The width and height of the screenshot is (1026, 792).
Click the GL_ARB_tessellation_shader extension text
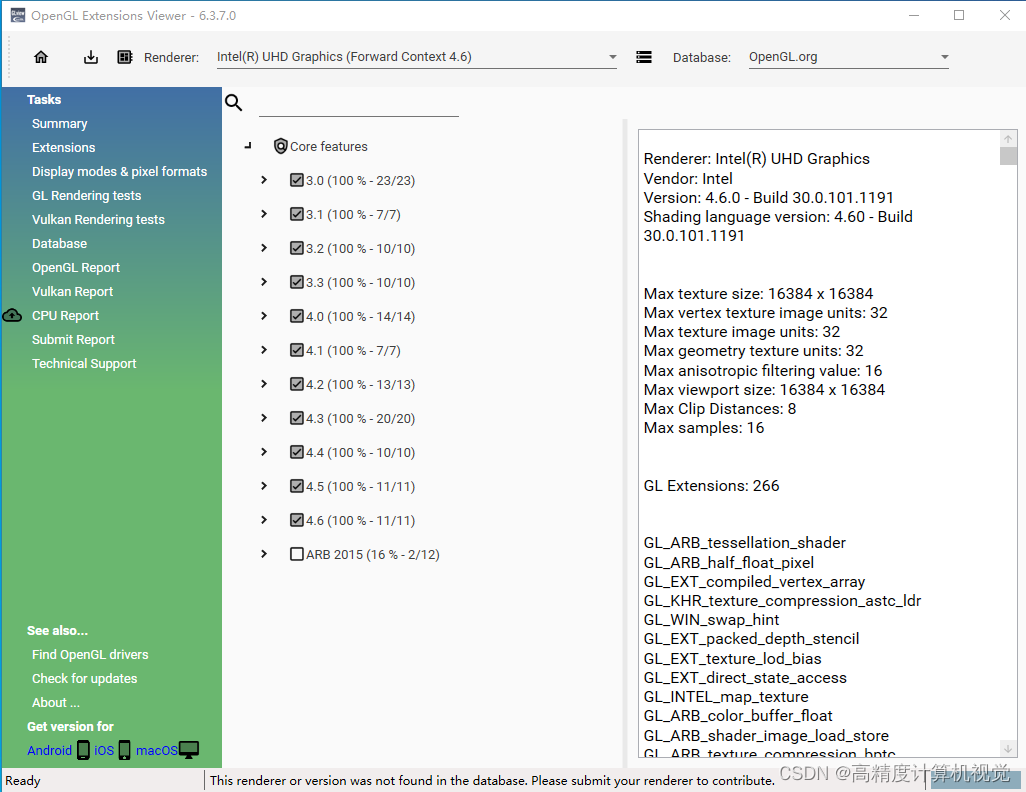coord(745,543)
